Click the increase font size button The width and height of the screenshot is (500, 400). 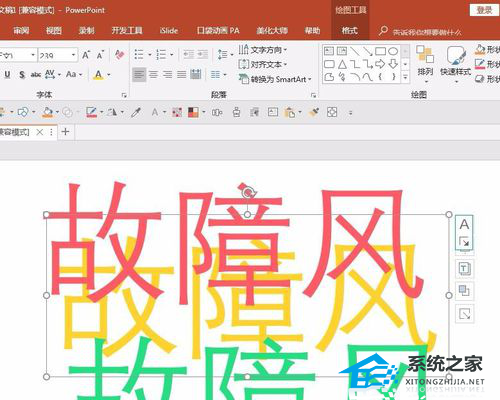(x=86, y=55)
